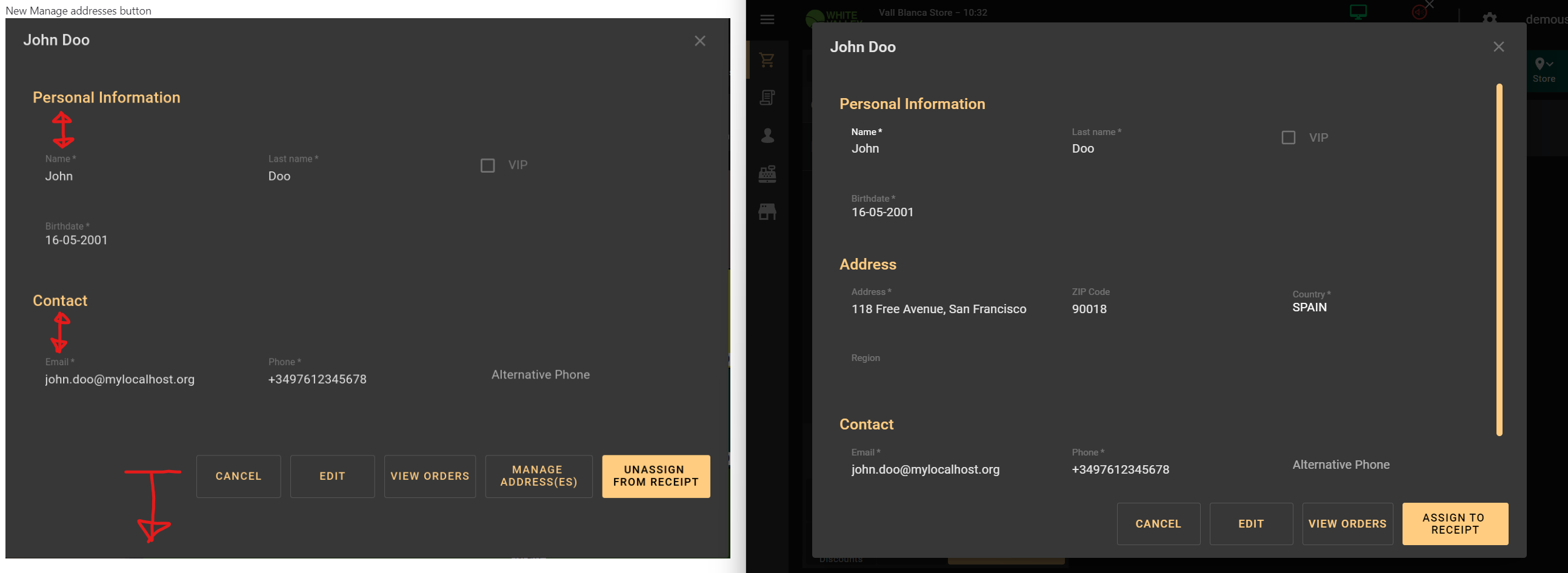The width and height of the screenshot is (1568, 573).
Task: Click the Personal Information heading in left dialog
Action: (107, 98)
